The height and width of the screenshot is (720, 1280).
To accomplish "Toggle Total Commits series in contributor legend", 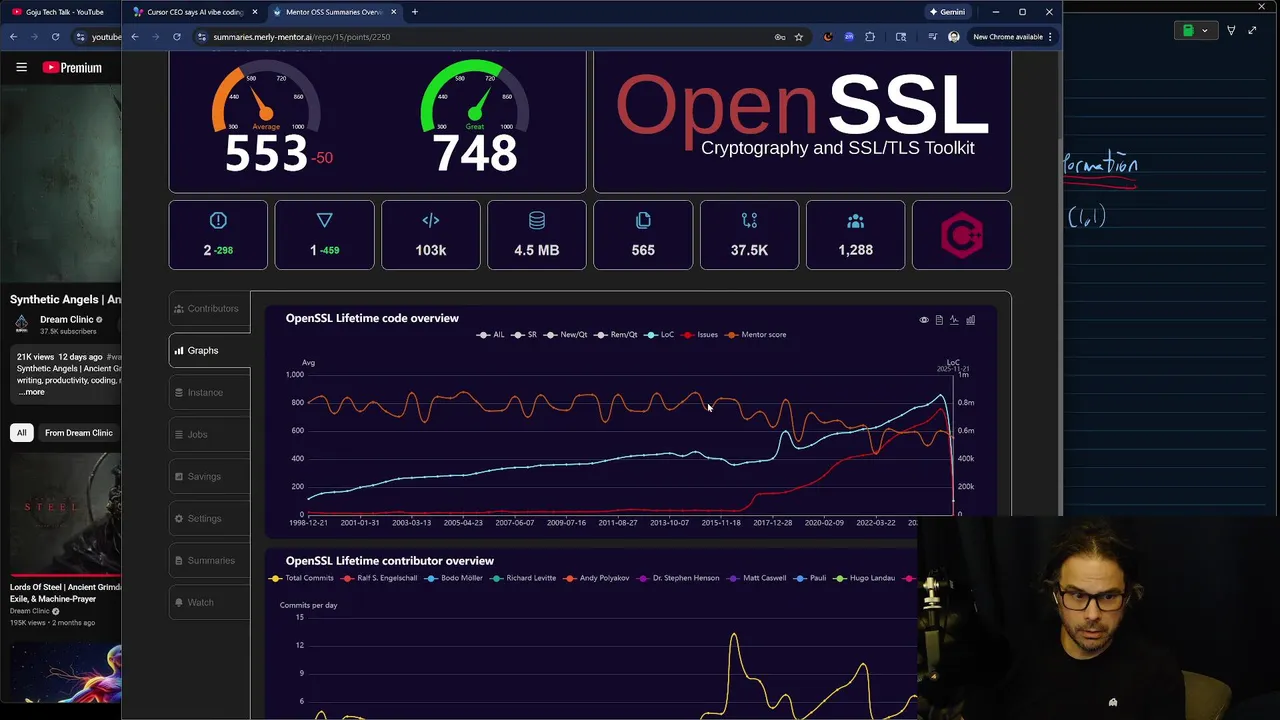I will click(302, 578).
